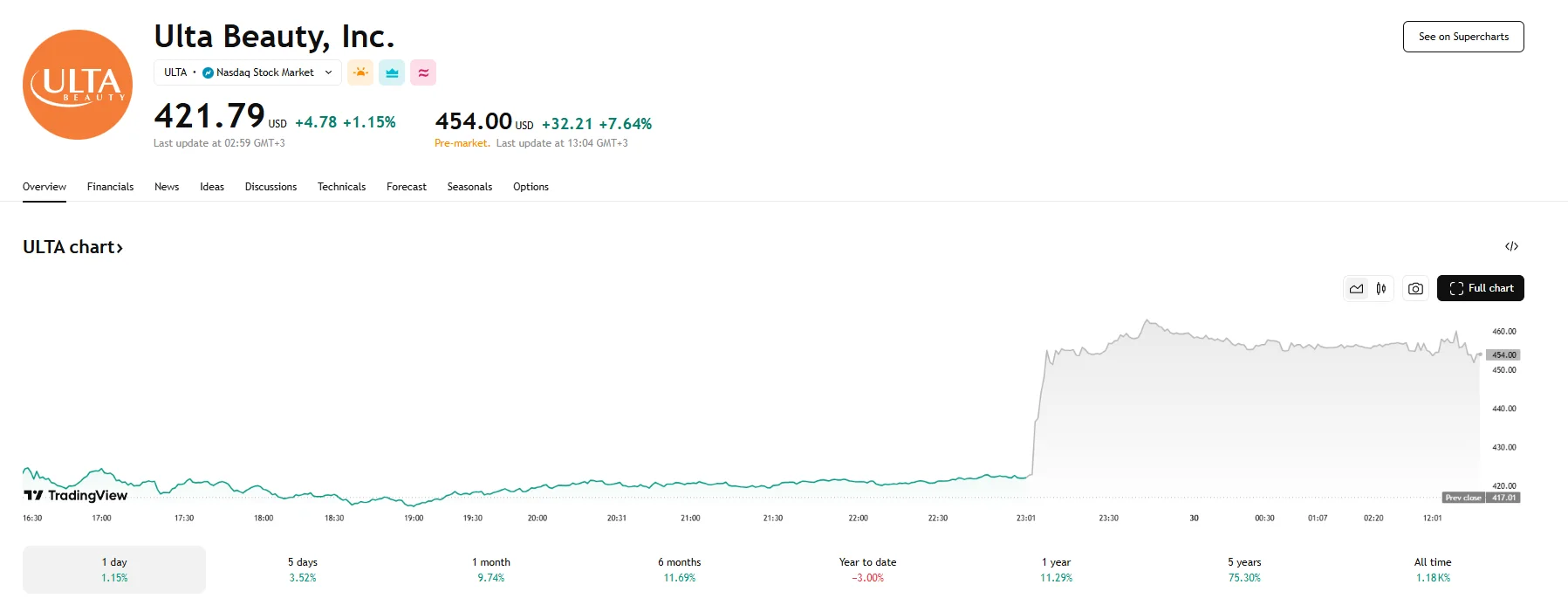
Task: Take a chart snapshot with camera icon
Action: tap(1415, 288)
